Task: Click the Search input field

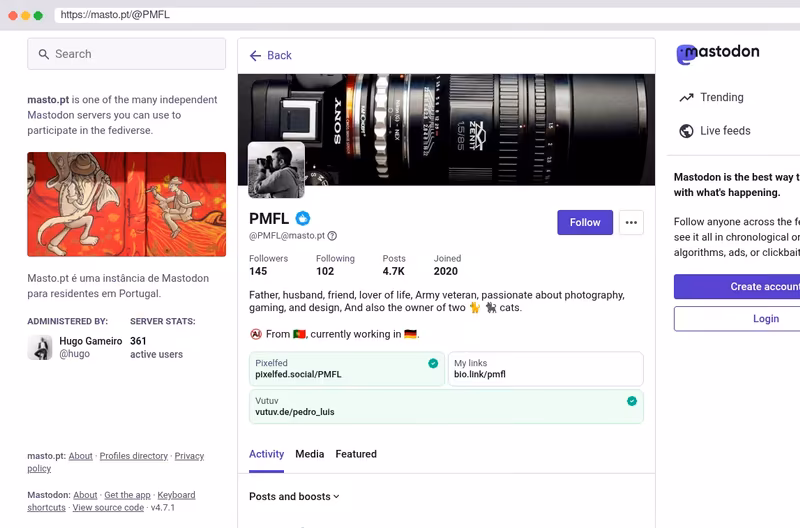Action: (127, 54)
